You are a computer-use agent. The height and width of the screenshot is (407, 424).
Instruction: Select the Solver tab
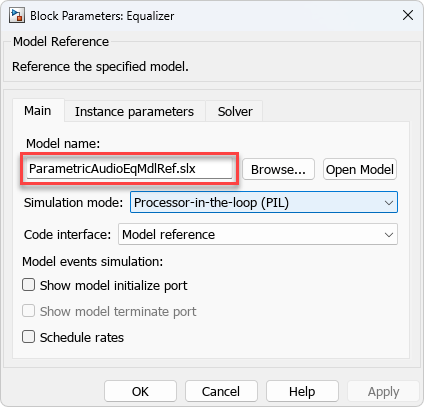click(x=235, y=111)
